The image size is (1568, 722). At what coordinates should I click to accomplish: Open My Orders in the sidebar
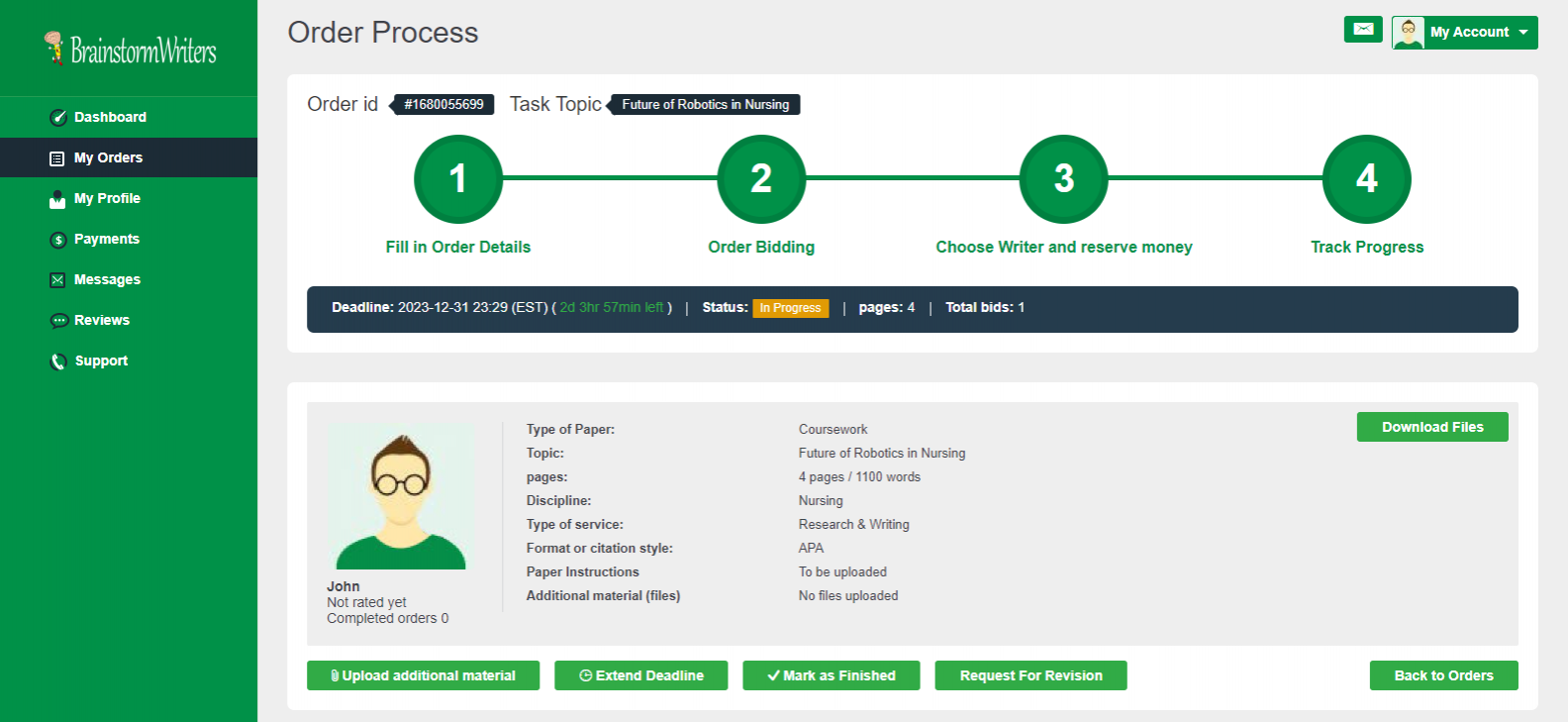(x=108, y=157)
